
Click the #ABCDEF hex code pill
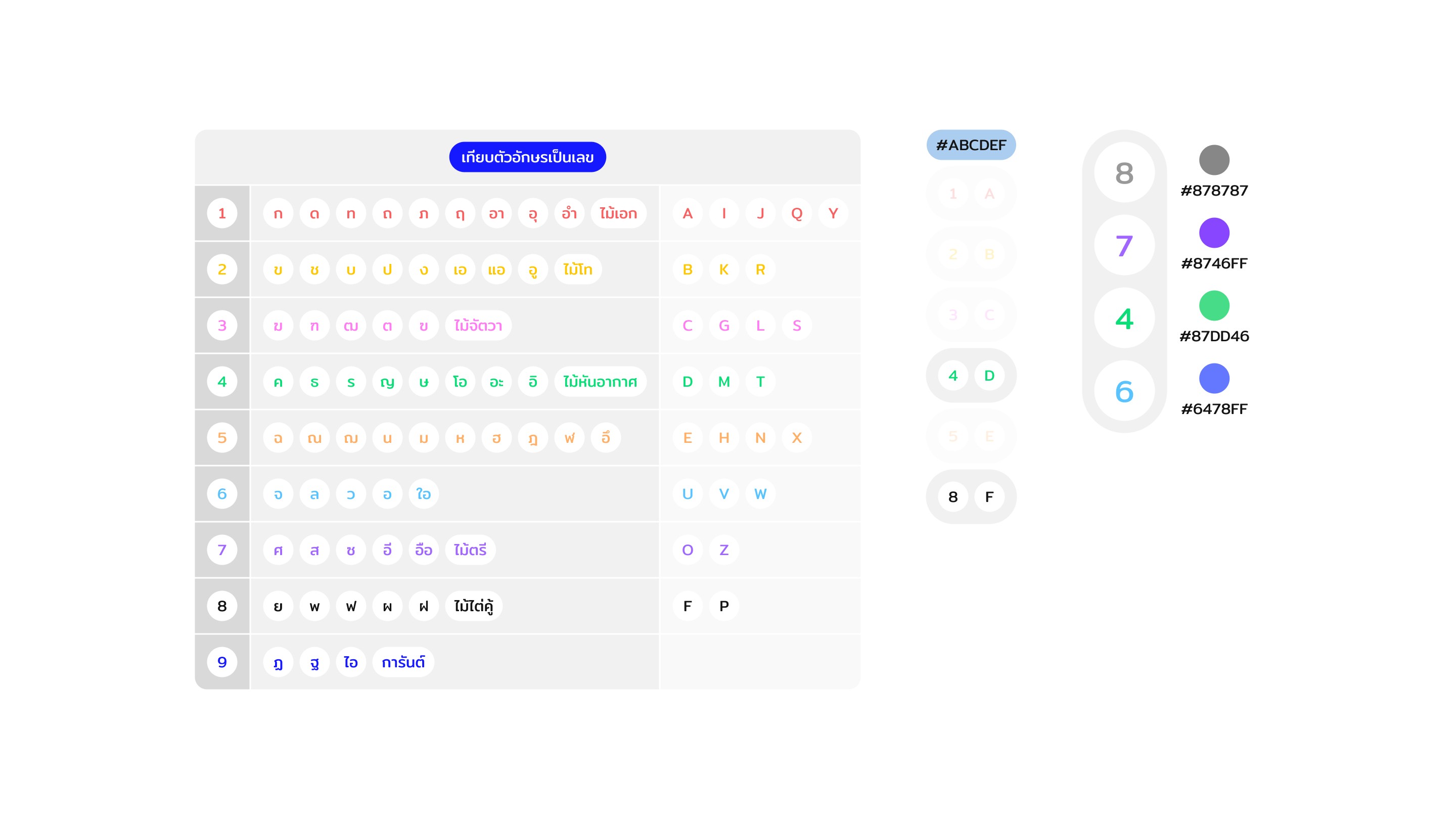pos(971,145)
